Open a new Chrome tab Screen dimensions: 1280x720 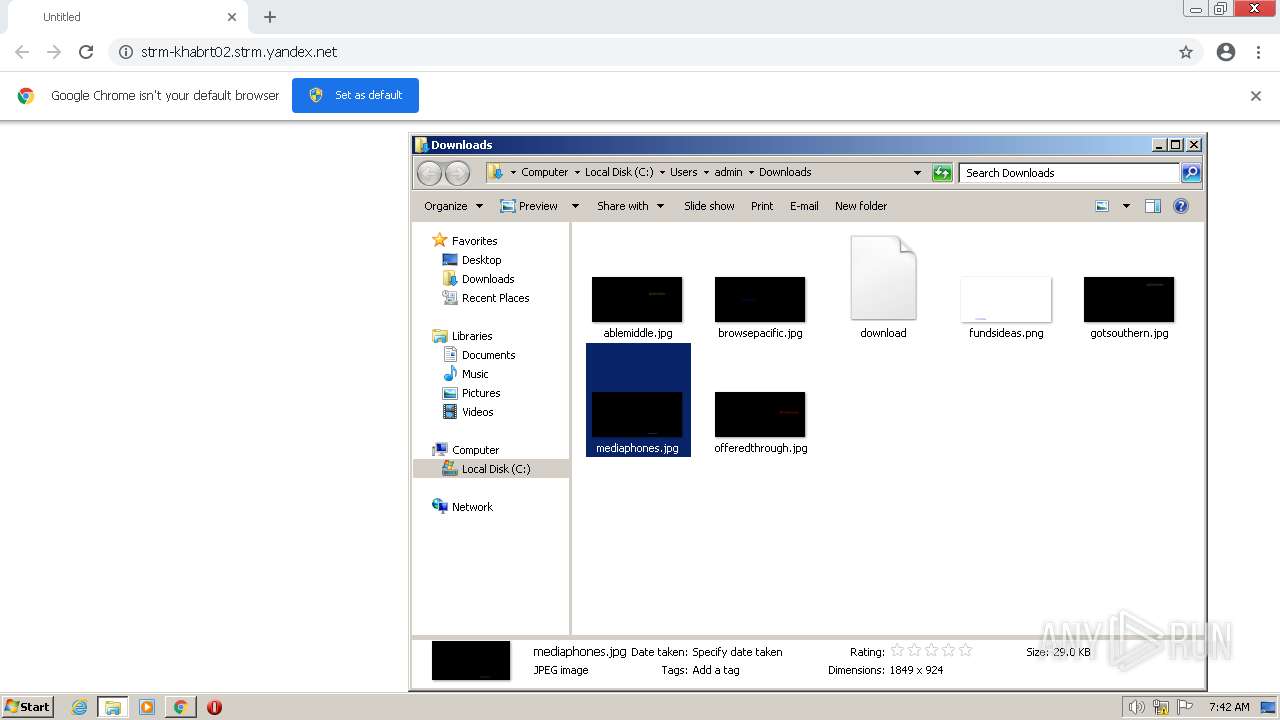270,17
